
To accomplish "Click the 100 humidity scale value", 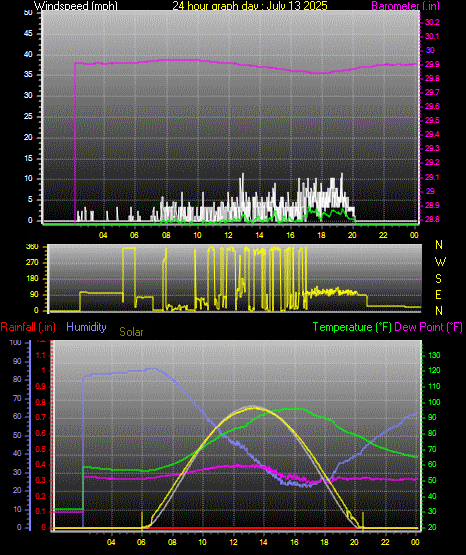I will click(16, 342).
